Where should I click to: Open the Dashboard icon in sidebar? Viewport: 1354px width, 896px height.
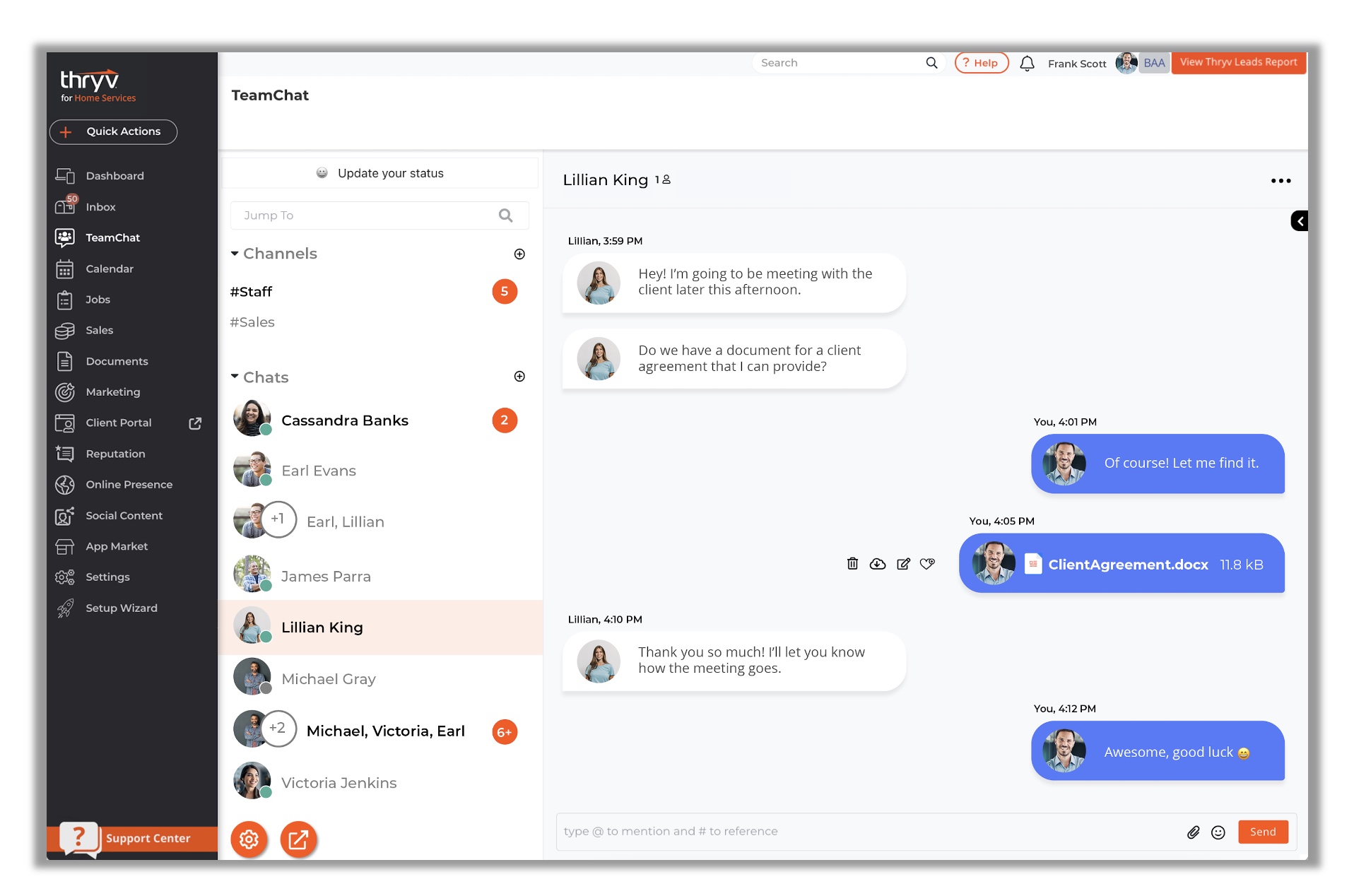(x=65, y=176)
